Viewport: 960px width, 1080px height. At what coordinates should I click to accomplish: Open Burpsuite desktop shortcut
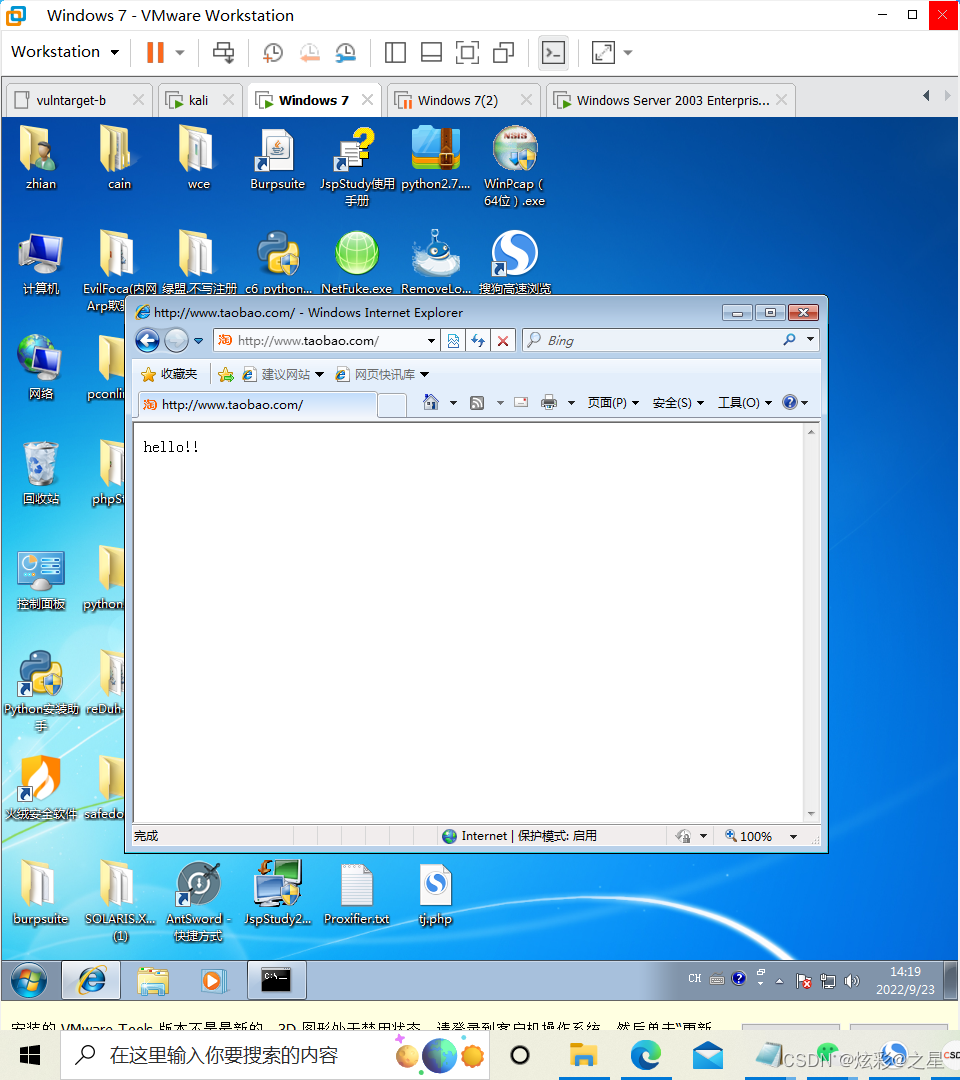[x=277, y=159]
